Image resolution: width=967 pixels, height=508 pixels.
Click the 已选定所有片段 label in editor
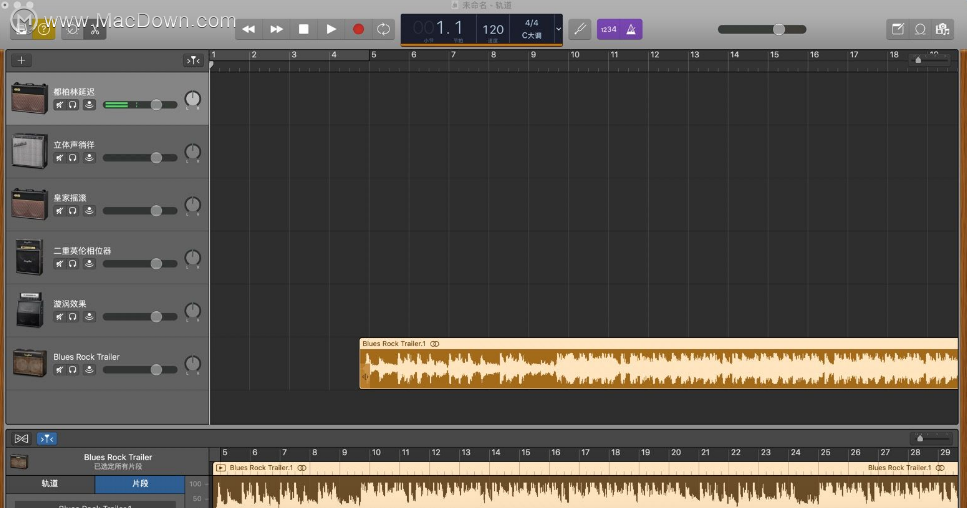coord(118,467)
